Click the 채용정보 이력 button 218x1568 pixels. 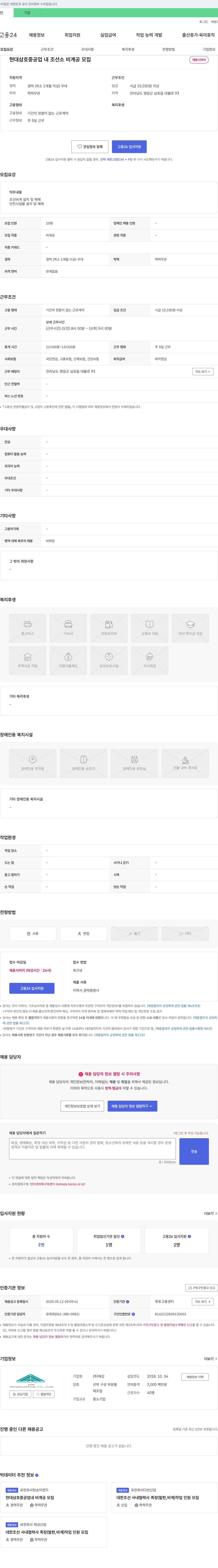(x=195, y=1377)
